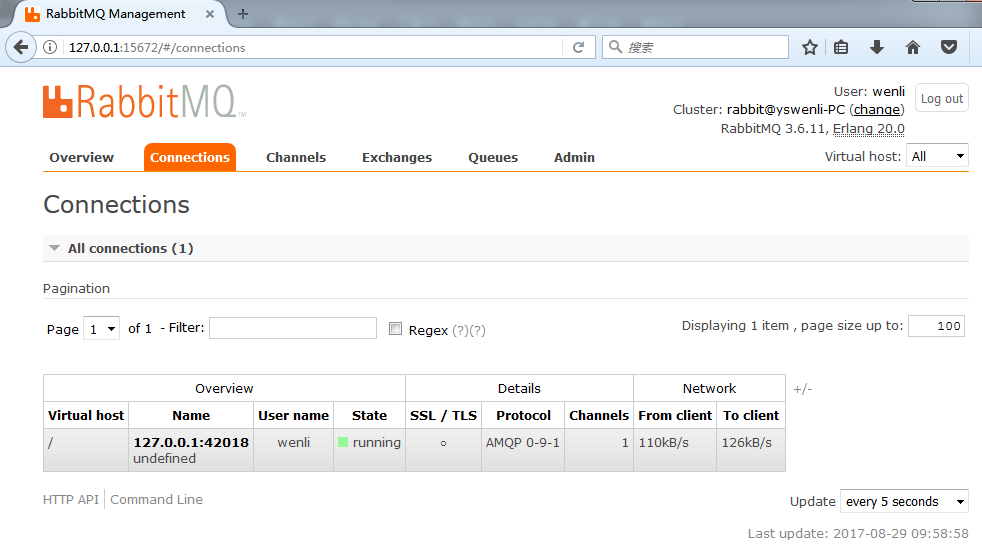Open the Update interval dropdown

pos(904,502)
